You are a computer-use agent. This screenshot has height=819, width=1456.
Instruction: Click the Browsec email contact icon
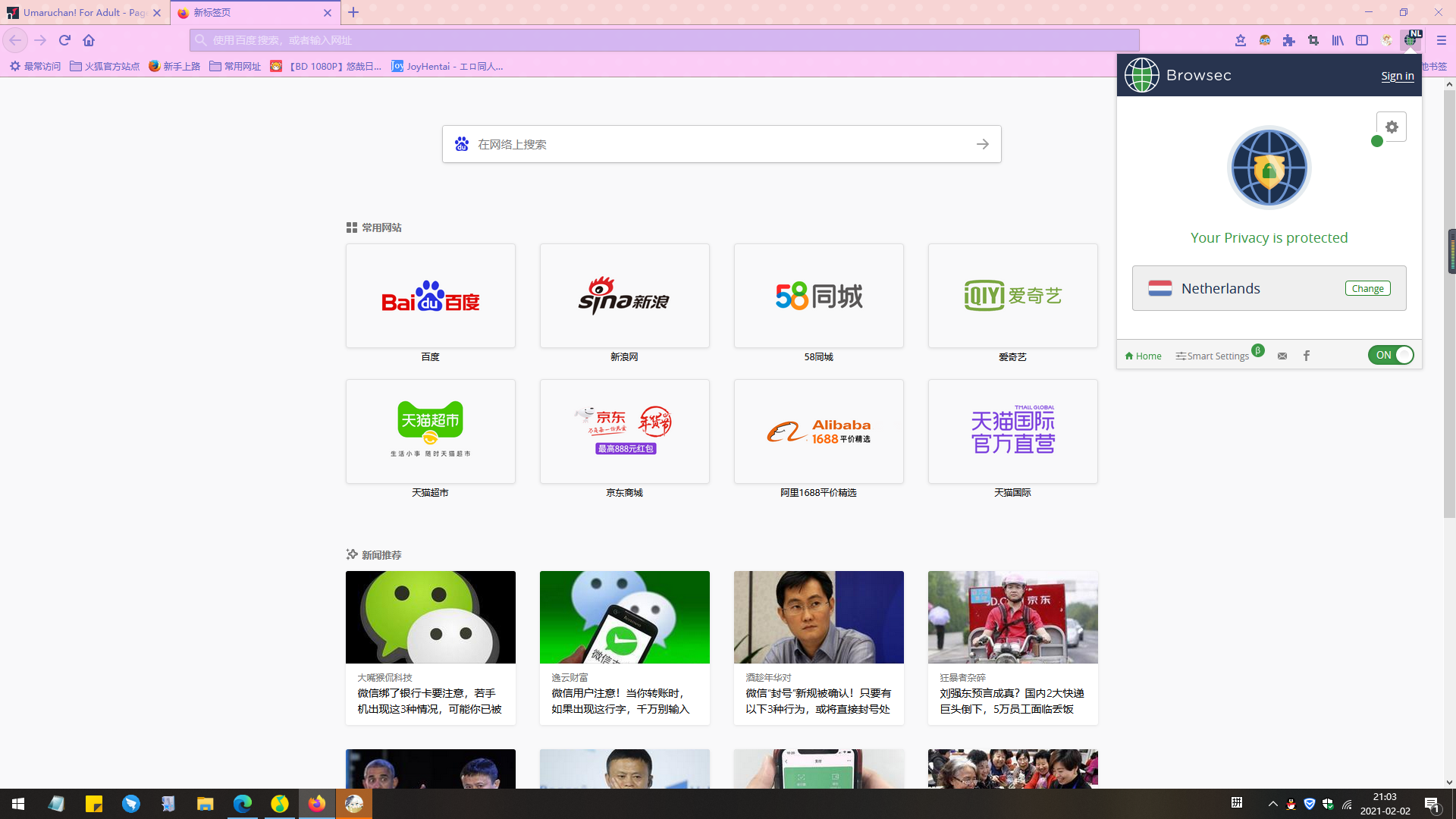point(1282,356)
